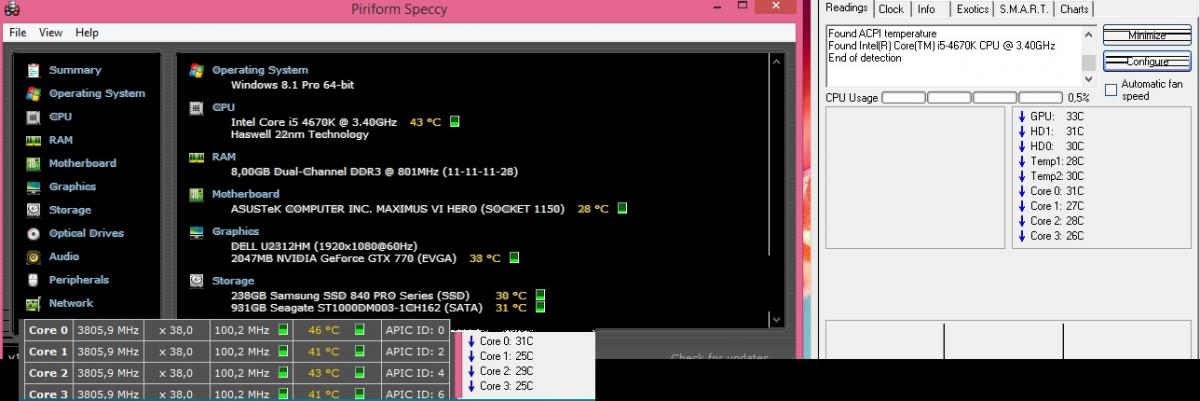Click the 'APIC ID: 2' cell
The image size is (1200, 401).
415,352
